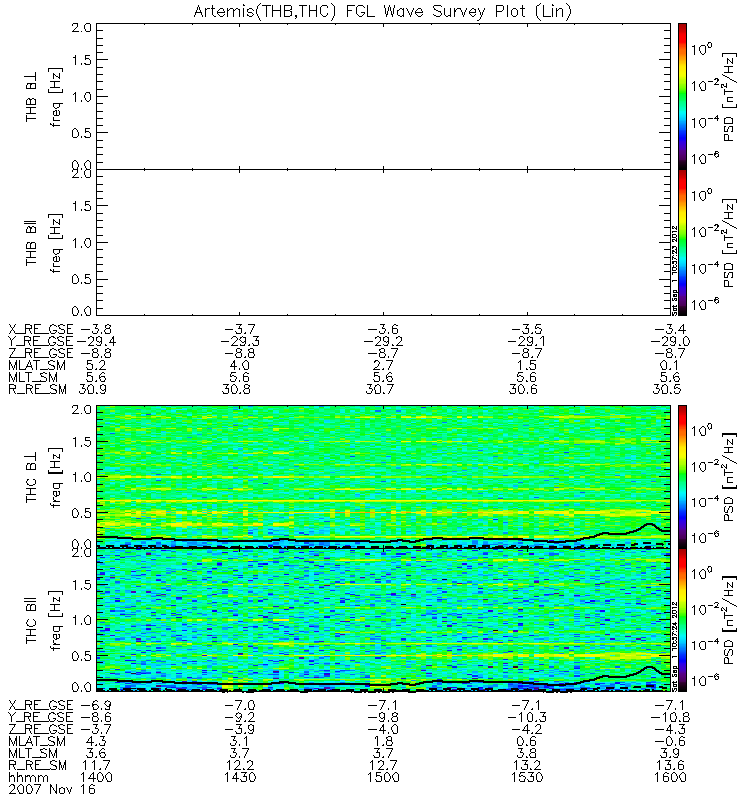Click the THC Y_RE_GSE value '-8.6'
This screenshot has height=800, width=750.
pos(95,717)
